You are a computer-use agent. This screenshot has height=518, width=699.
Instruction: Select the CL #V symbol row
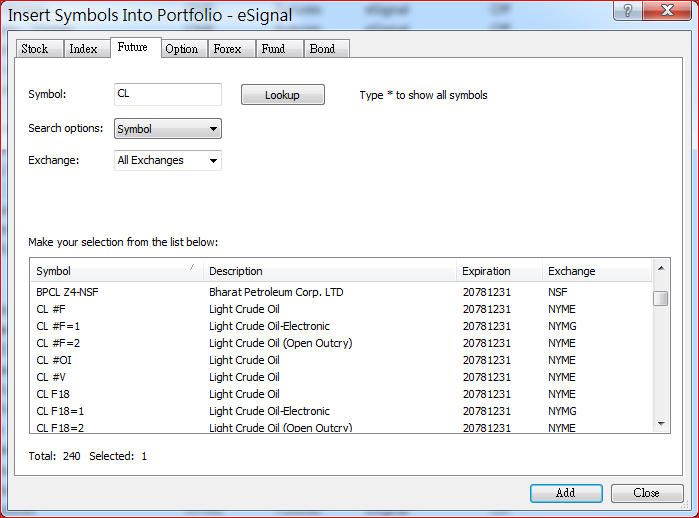(x=341, y=377)
